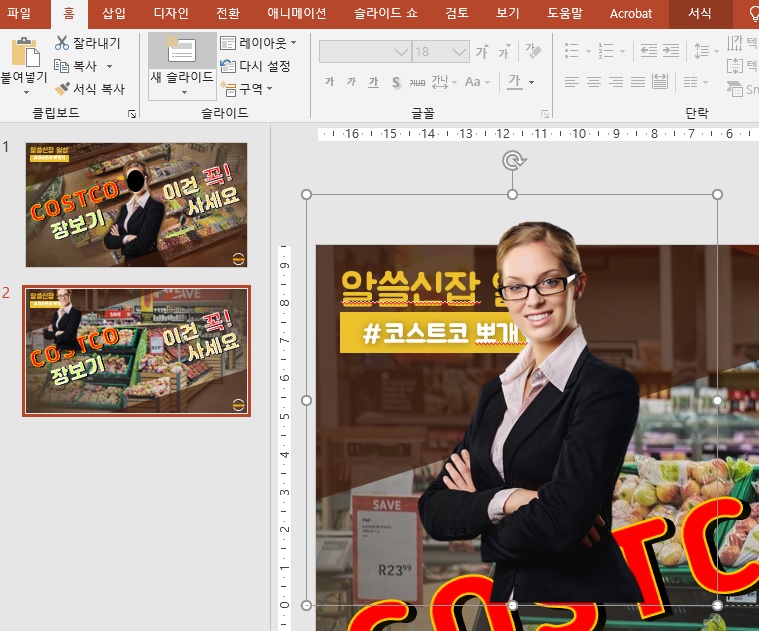Click the #코스트코 yellow text box

pos(426,332)
